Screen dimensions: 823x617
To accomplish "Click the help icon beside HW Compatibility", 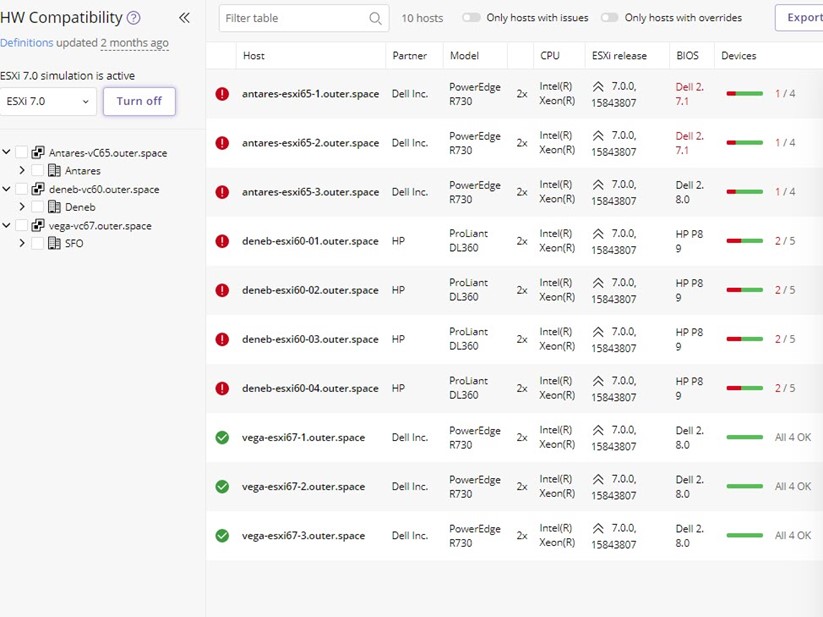I will point(134,18).
